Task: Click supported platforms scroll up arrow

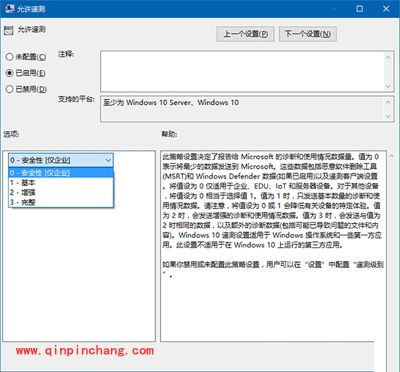Action: [x=388, y=102]
